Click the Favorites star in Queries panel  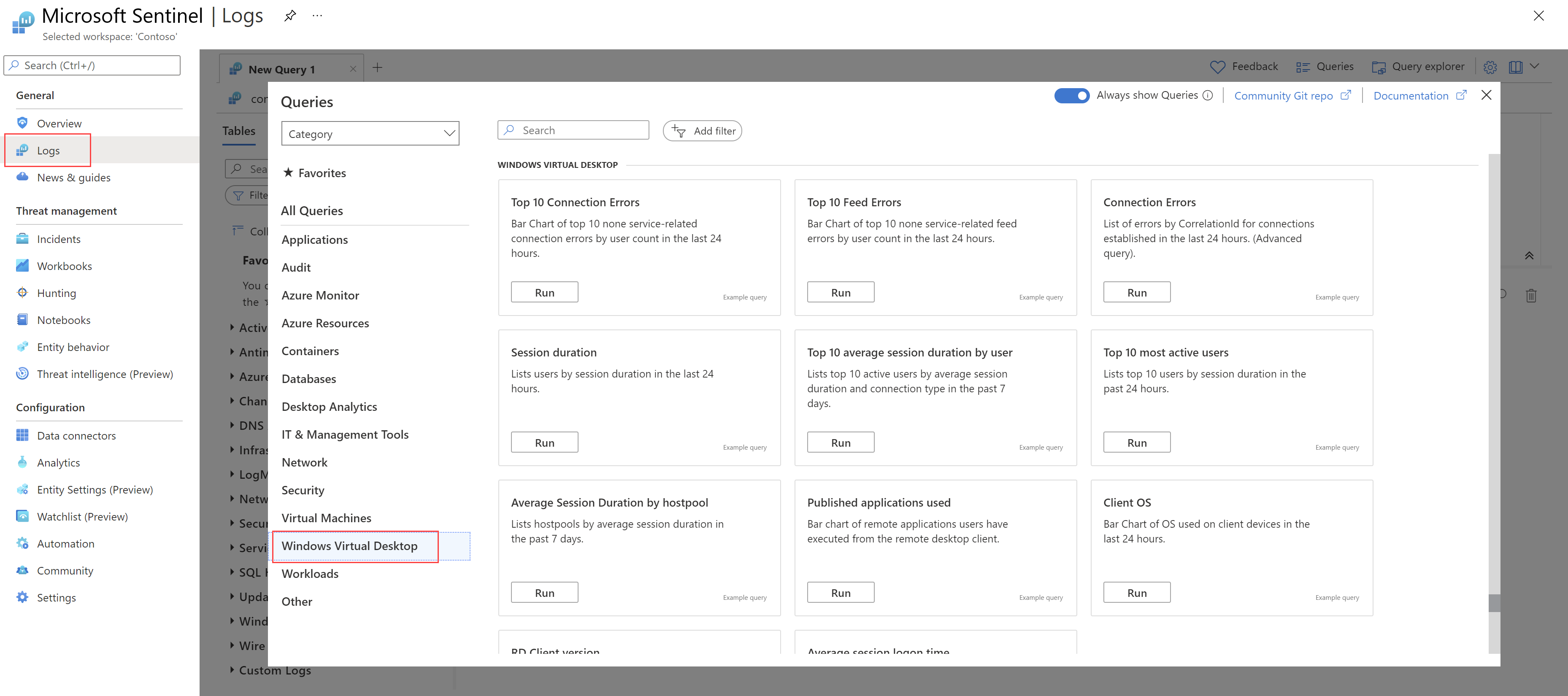(x=288, y=173)
